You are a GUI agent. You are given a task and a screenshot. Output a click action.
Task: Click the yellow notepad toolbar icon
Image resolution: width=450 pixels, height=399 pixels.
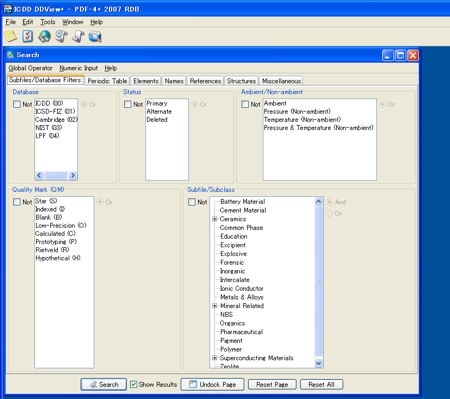(x=10, y=36)
